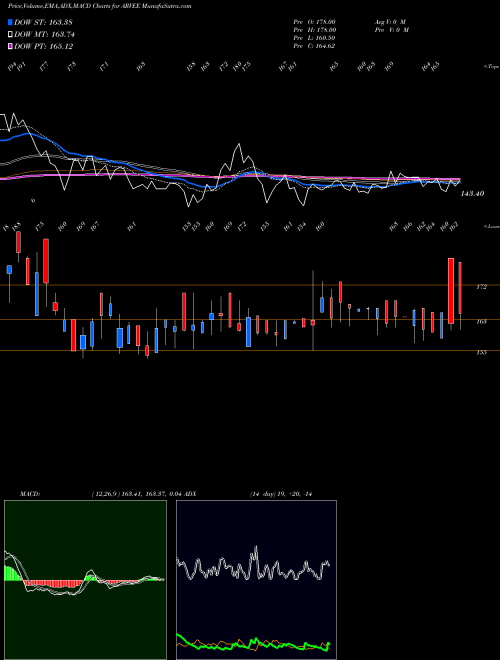Click the Pre V: 0 M text
500x660 pixels.
coord(391,30)
